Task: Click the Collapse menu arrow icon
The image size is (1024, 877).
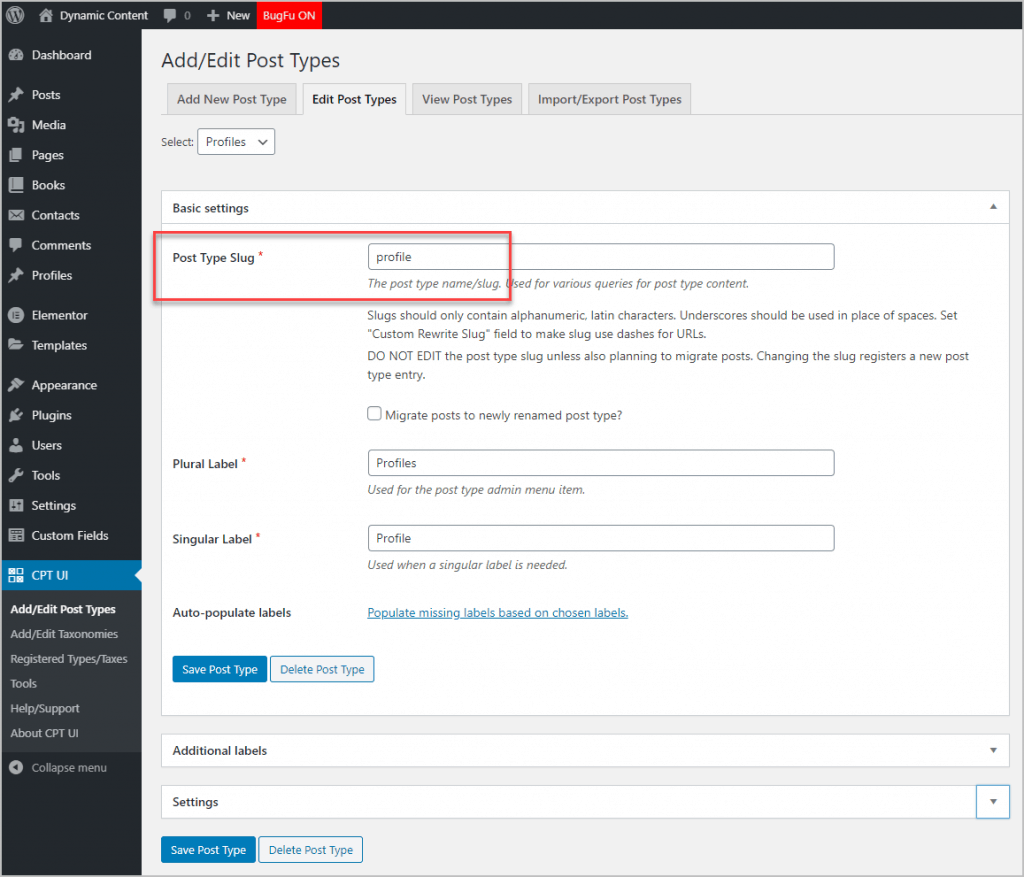Action: 16,767
